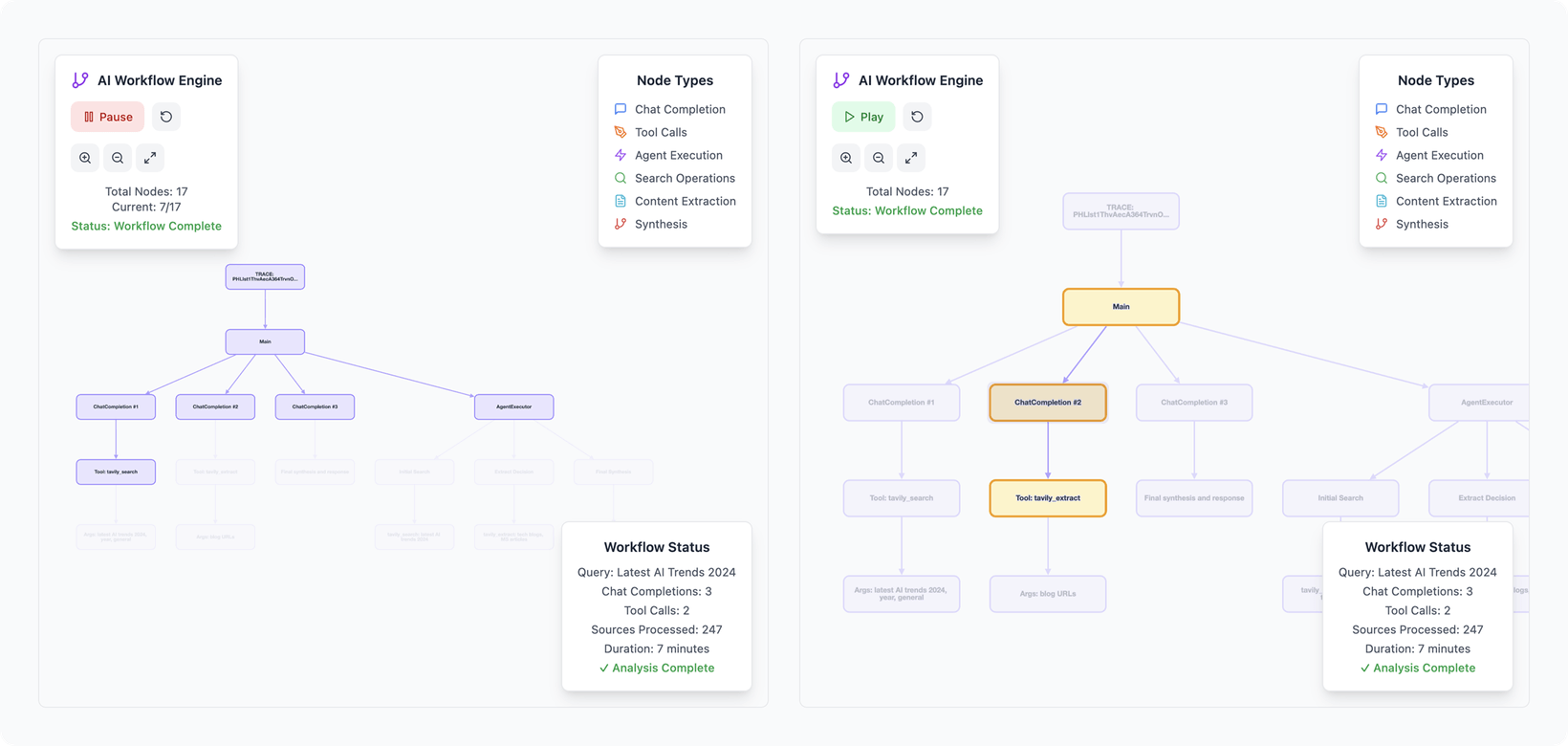The image size is (1568, 746).
Task: Click Search Operations icon in left legend
Action: (621, 178)
